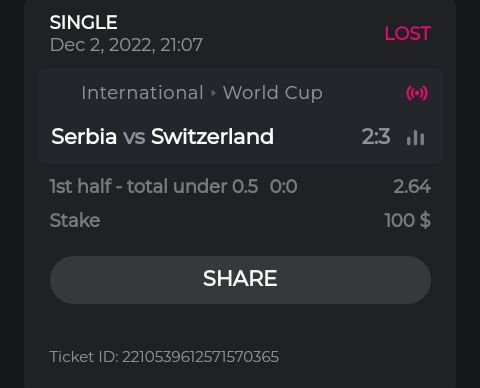Image resolution: width=480 pixels, height=388 pixels.
Task: Open the live broadcast signal icon
Action: [x=417, y=93]
